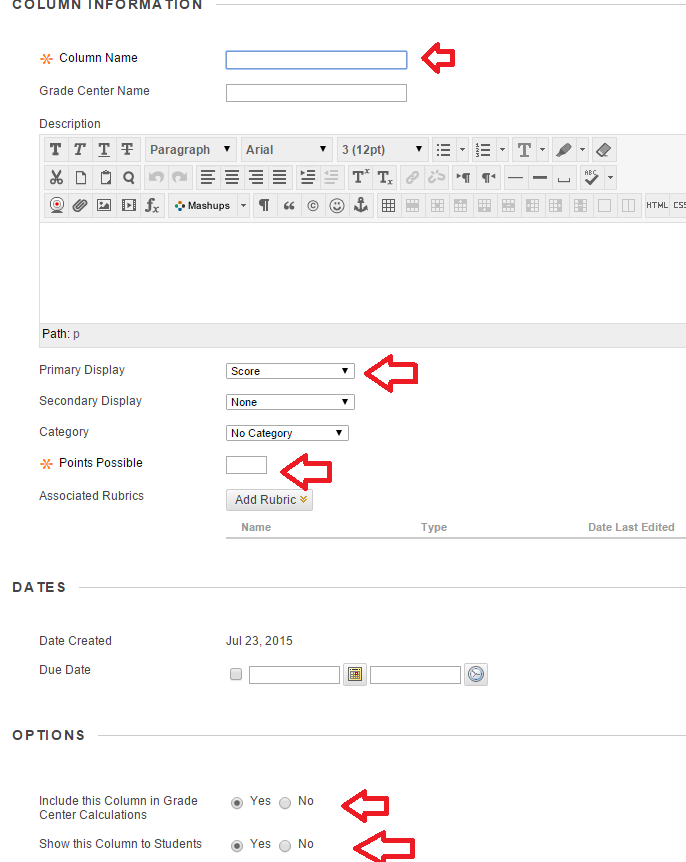Justify text in editor

[280, 178]
